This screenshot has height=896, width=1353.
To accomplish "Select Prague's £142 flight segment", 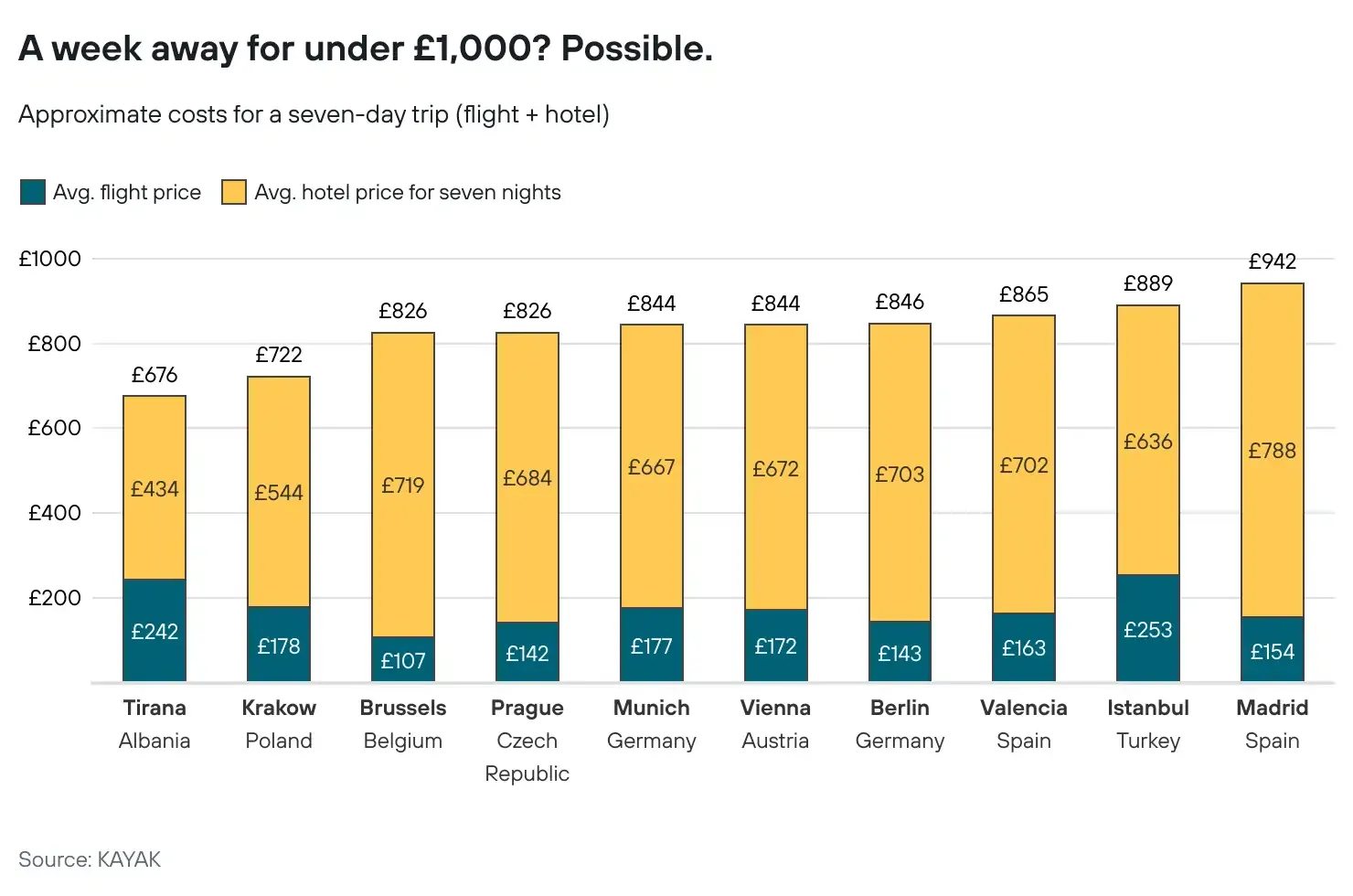I will [527, 652].
